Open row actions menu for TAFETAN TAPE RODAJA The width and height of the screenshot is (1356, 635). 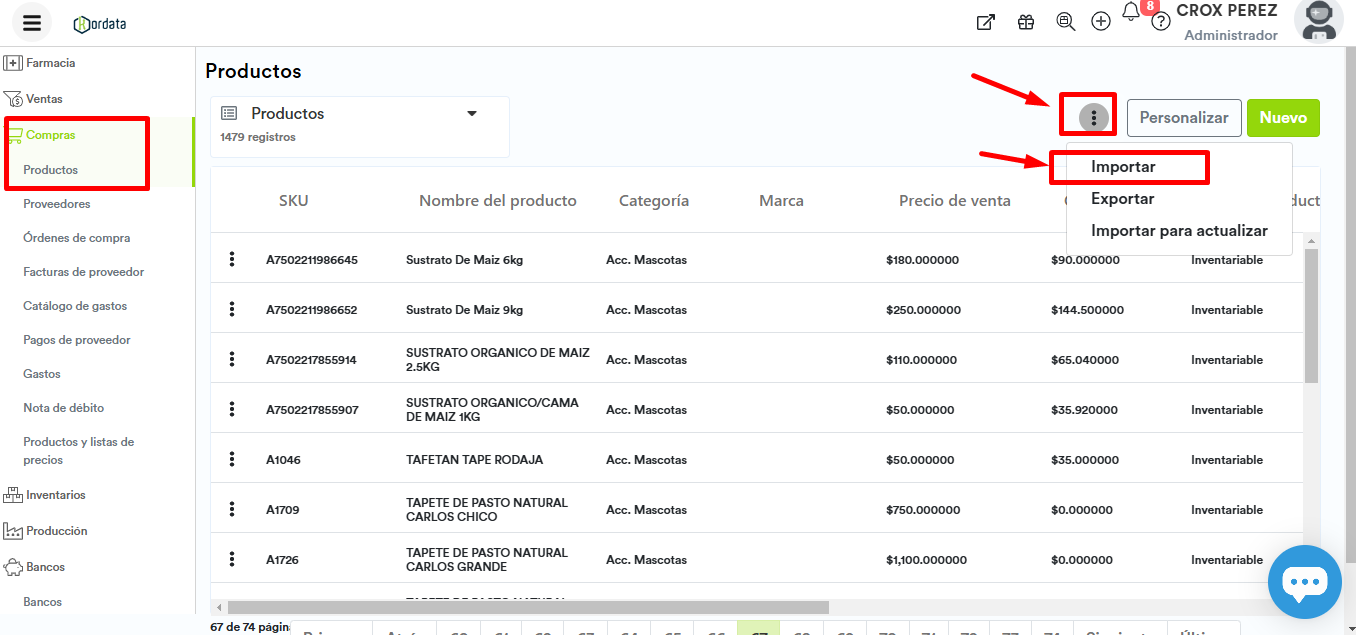[232, 460]
